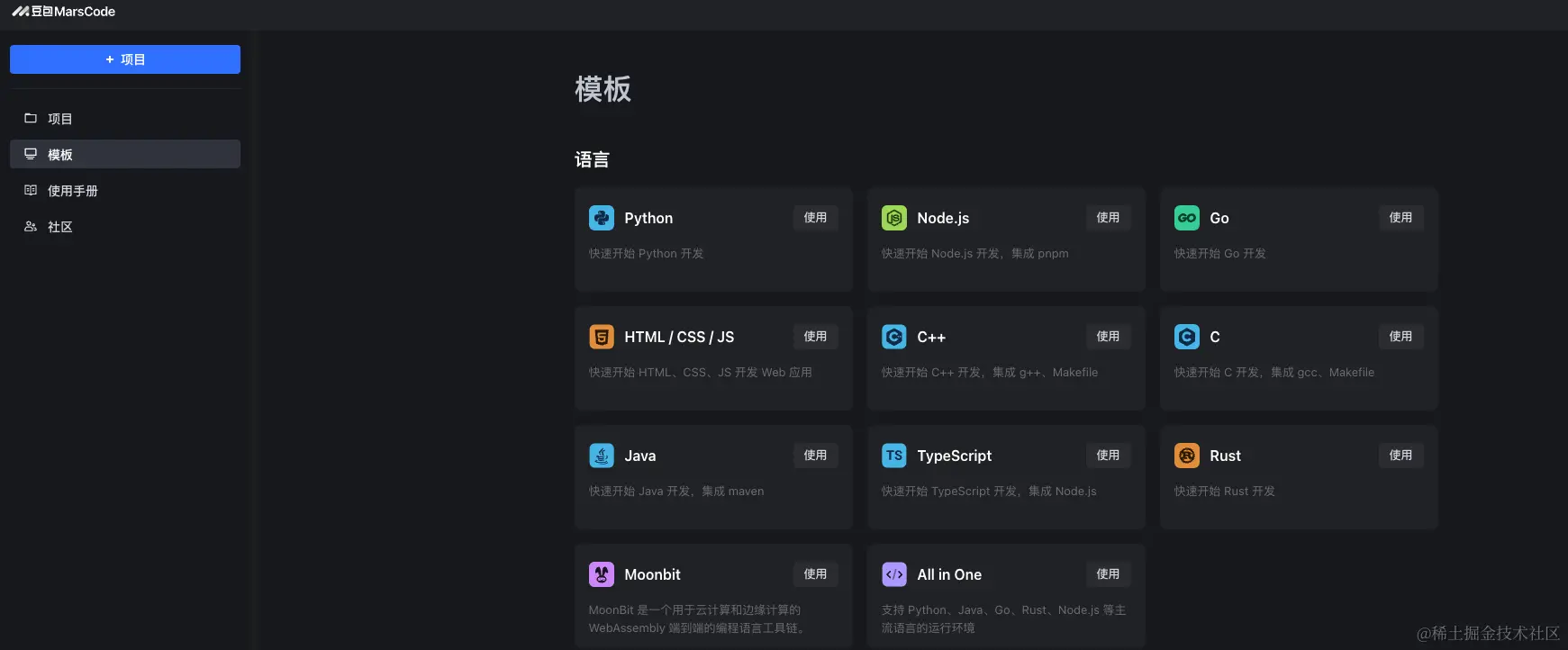This screenshot has width=1568, height=650.
Task: Click the All in One code icon
Action: point(894,574)
